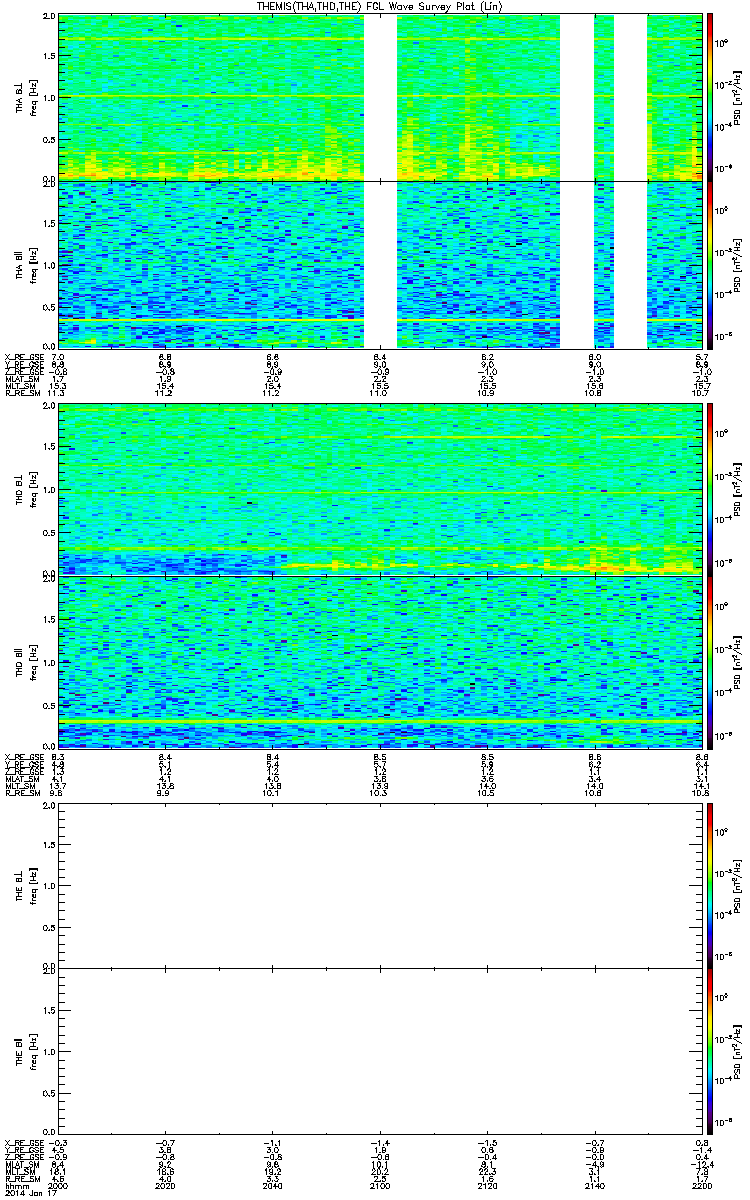Click the PSD color bar beside THE B-parallel
The image size is (750, 1200).
coord(710,1051)
